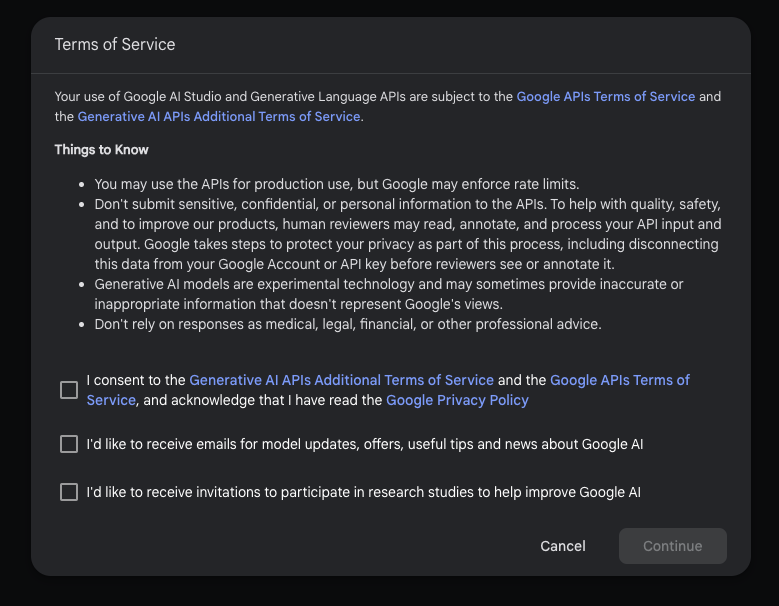Viewport: 779px width, 606px height.
Task: Select the "Things to Know" heading
Action: [101, 150]
